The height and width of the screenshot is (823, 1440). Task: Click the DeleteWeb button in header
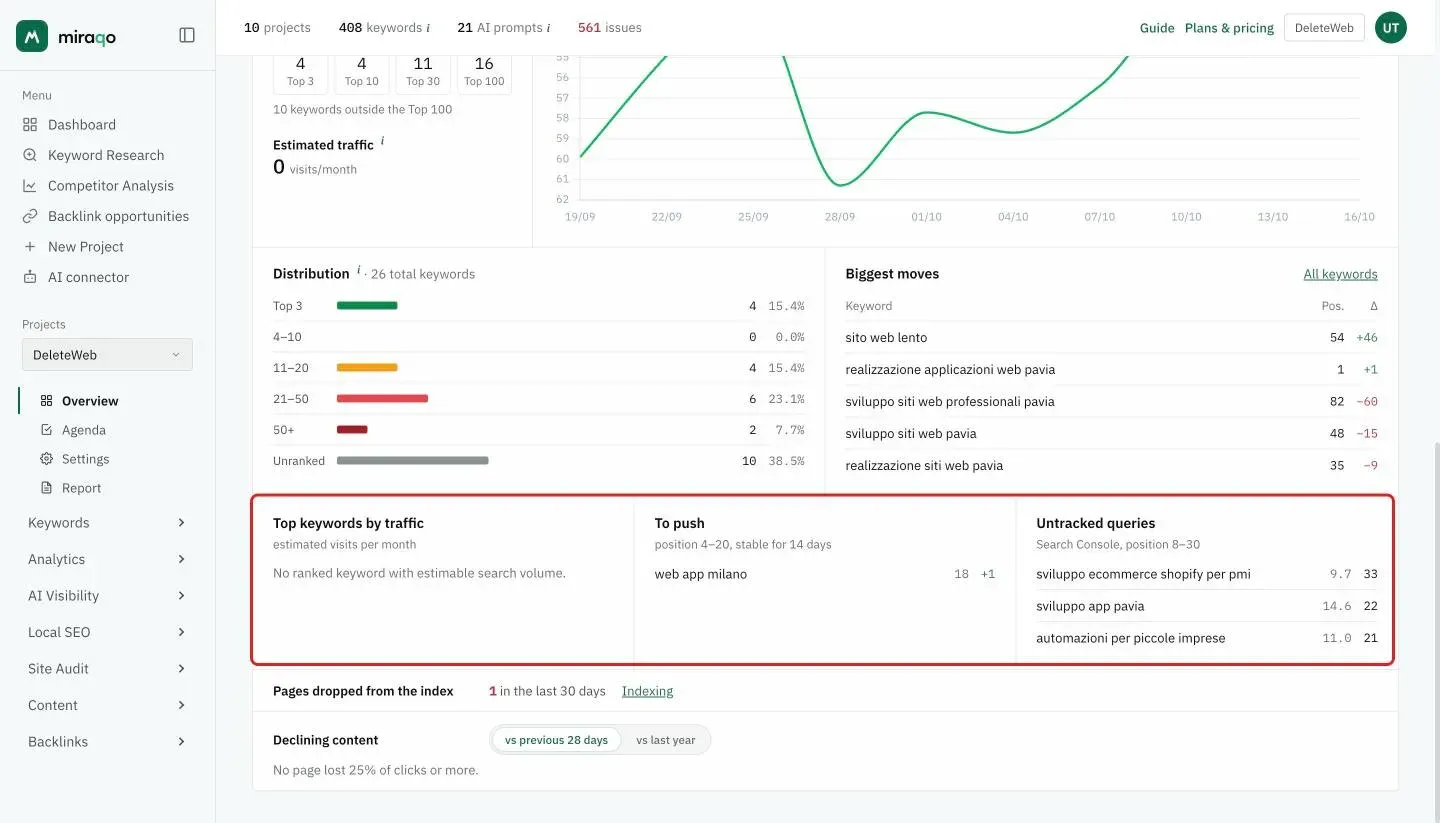[x=1324, y=28]
